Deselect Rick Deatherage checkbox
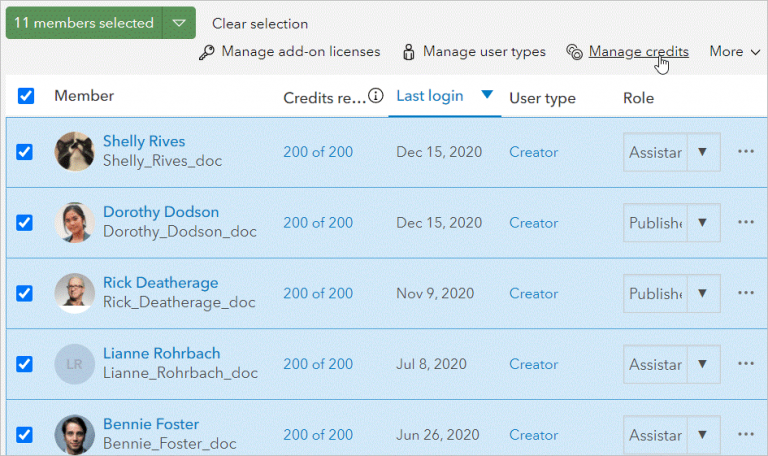 point(25,293)
